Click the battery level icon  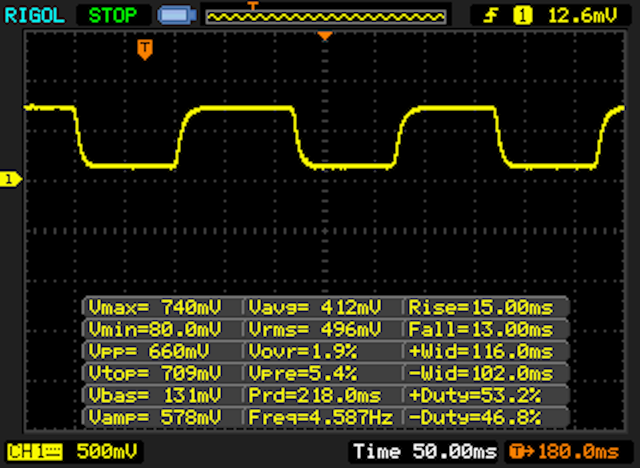[x=177, y=16]
